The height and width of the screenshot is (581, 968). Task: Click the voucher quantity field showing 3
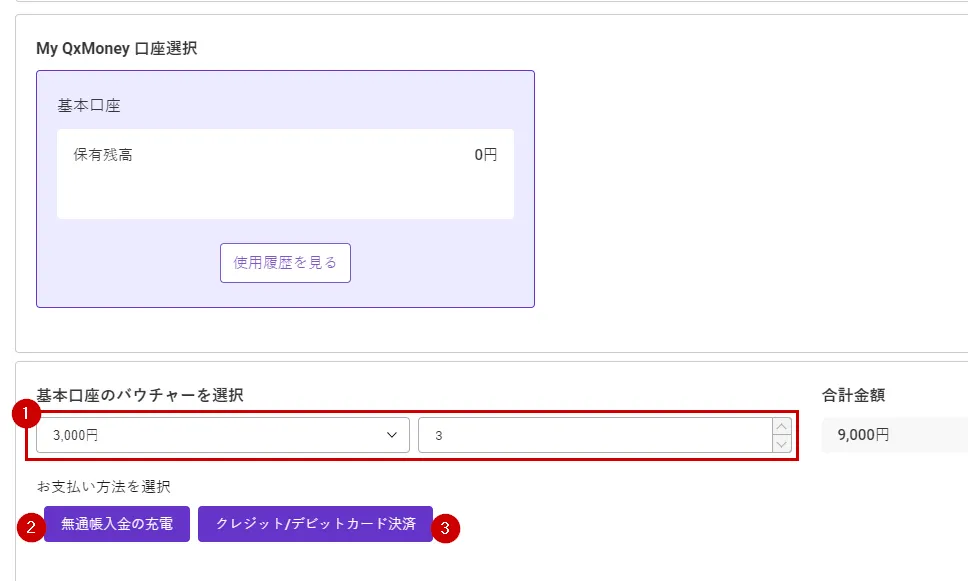click(x=595, y=435)
